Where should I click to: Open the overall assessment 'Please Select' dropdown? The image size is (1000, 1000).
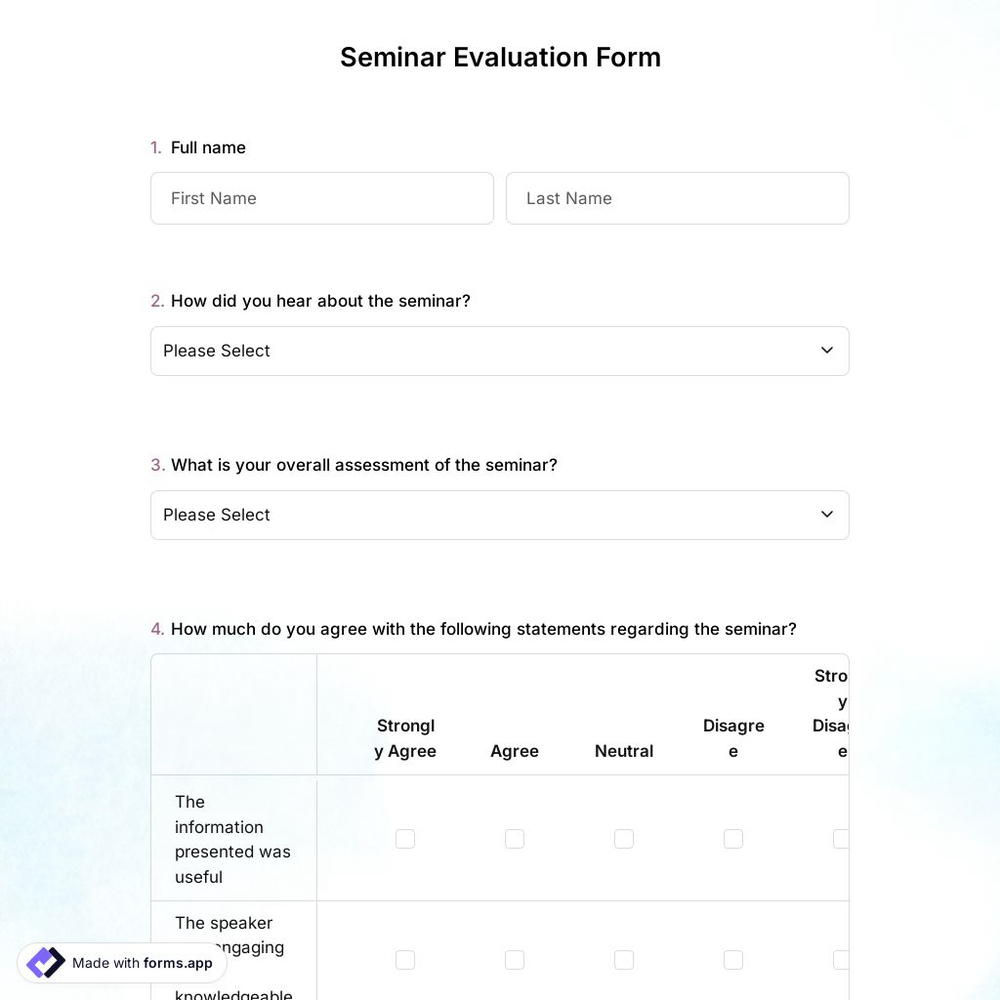pyautogui.click(x=500, y=515)
